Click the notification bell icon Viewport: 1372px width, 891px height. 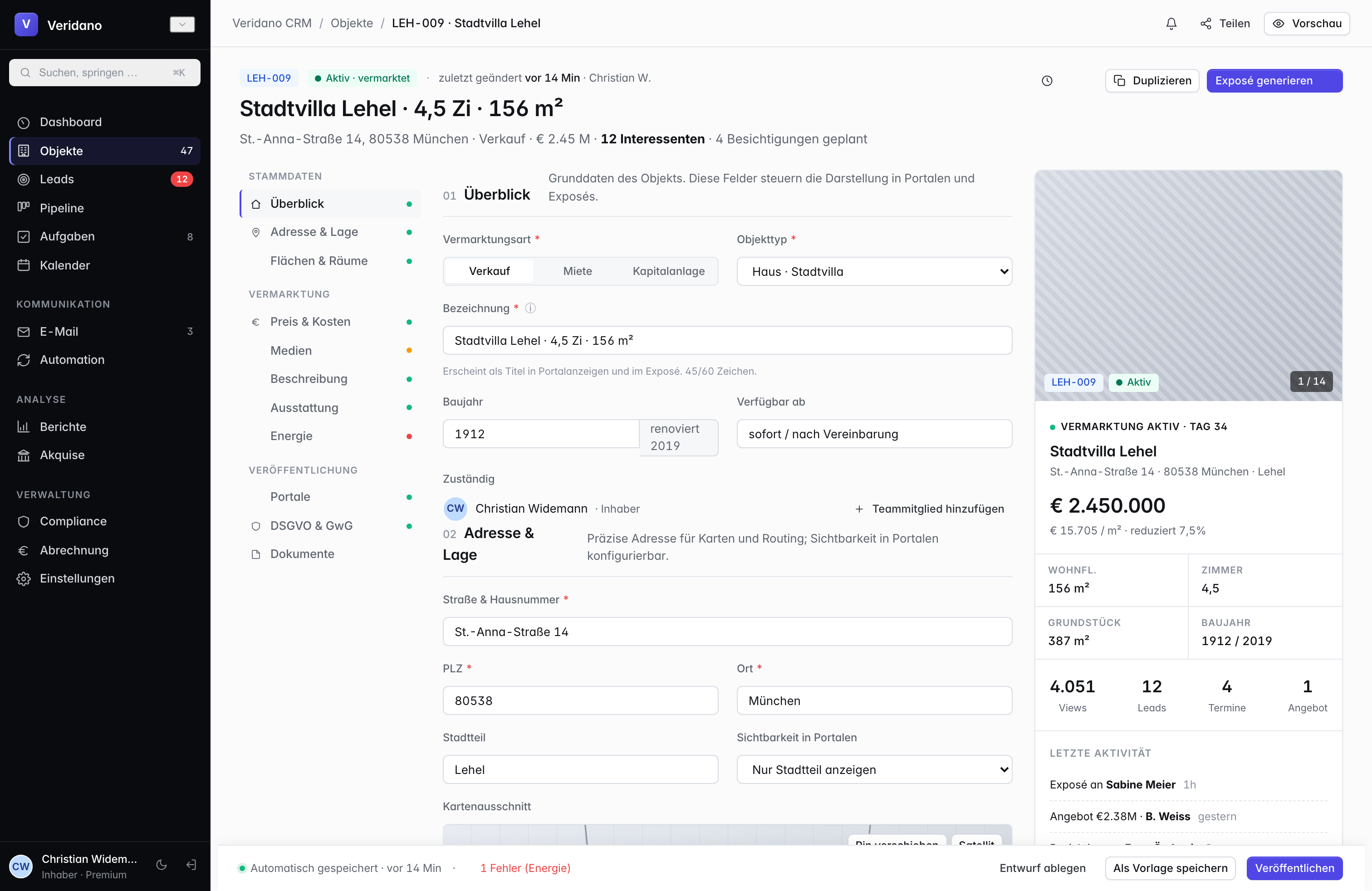[1171, 24]
